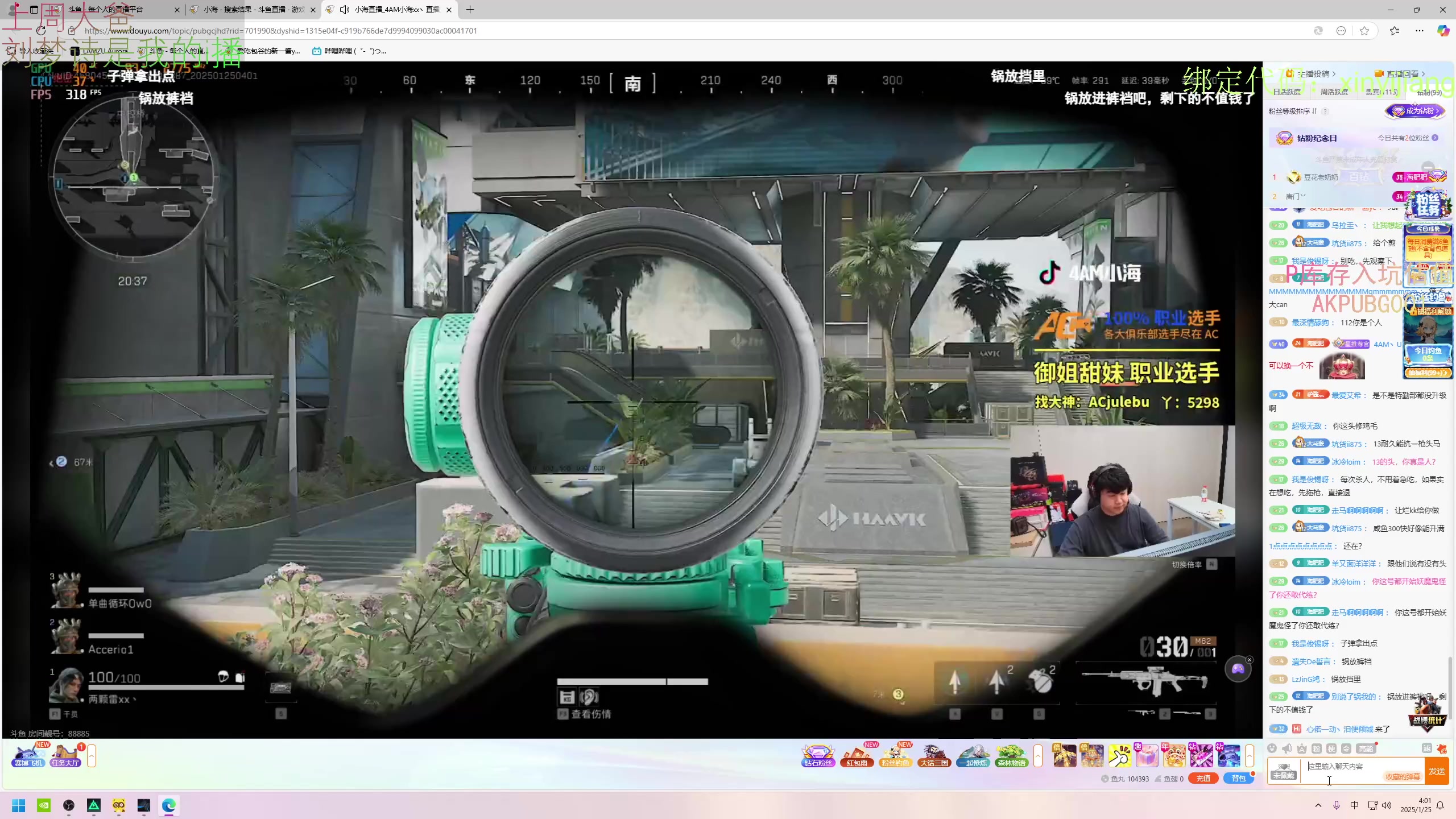This screenshot has width=1456, height=819.
Task: Click the Edge Copilot icon
Action: pyautogui.click(x=1443, y=31)
